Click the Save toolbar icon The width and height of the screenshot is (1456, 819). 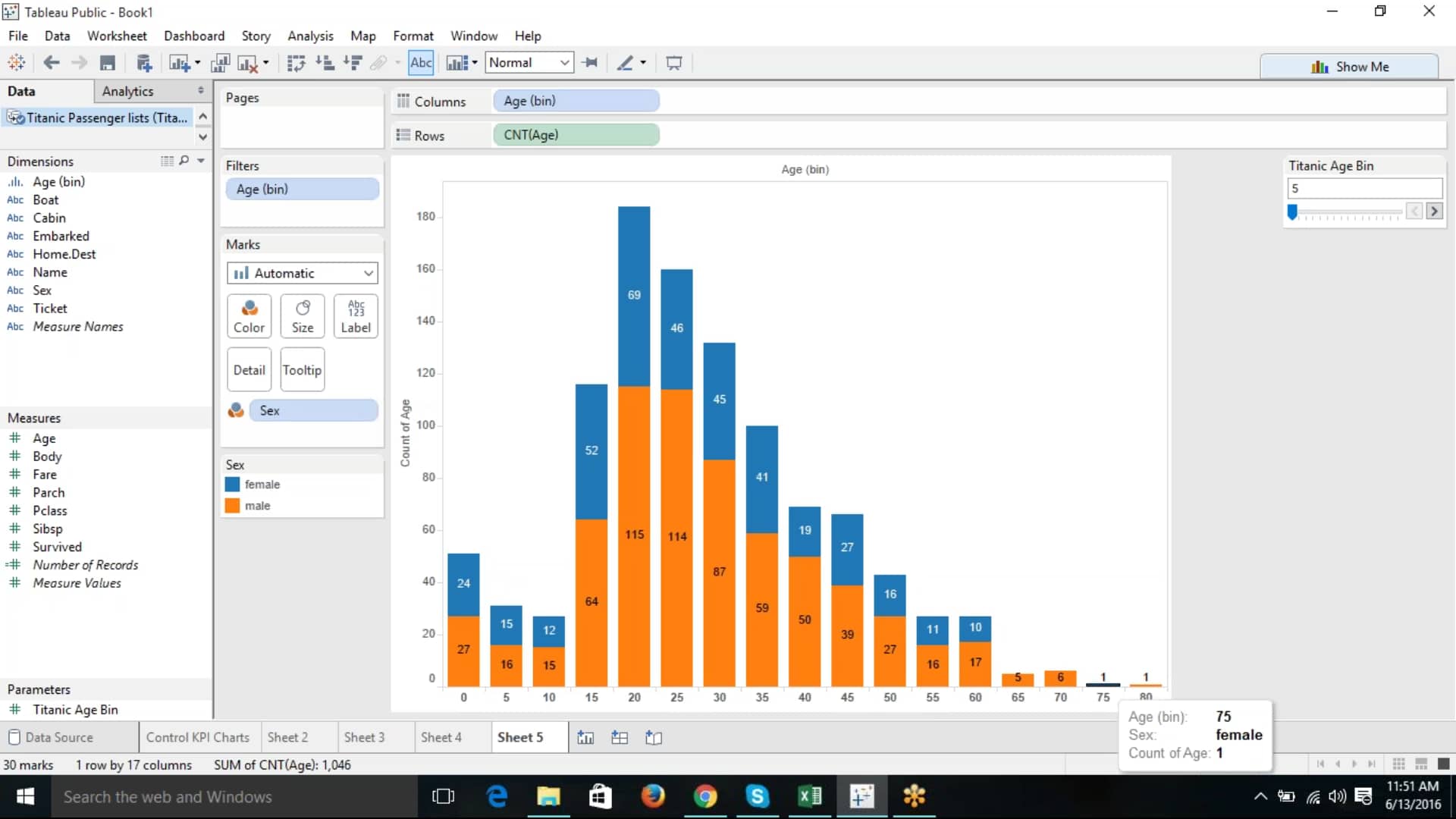pos(108,63)
